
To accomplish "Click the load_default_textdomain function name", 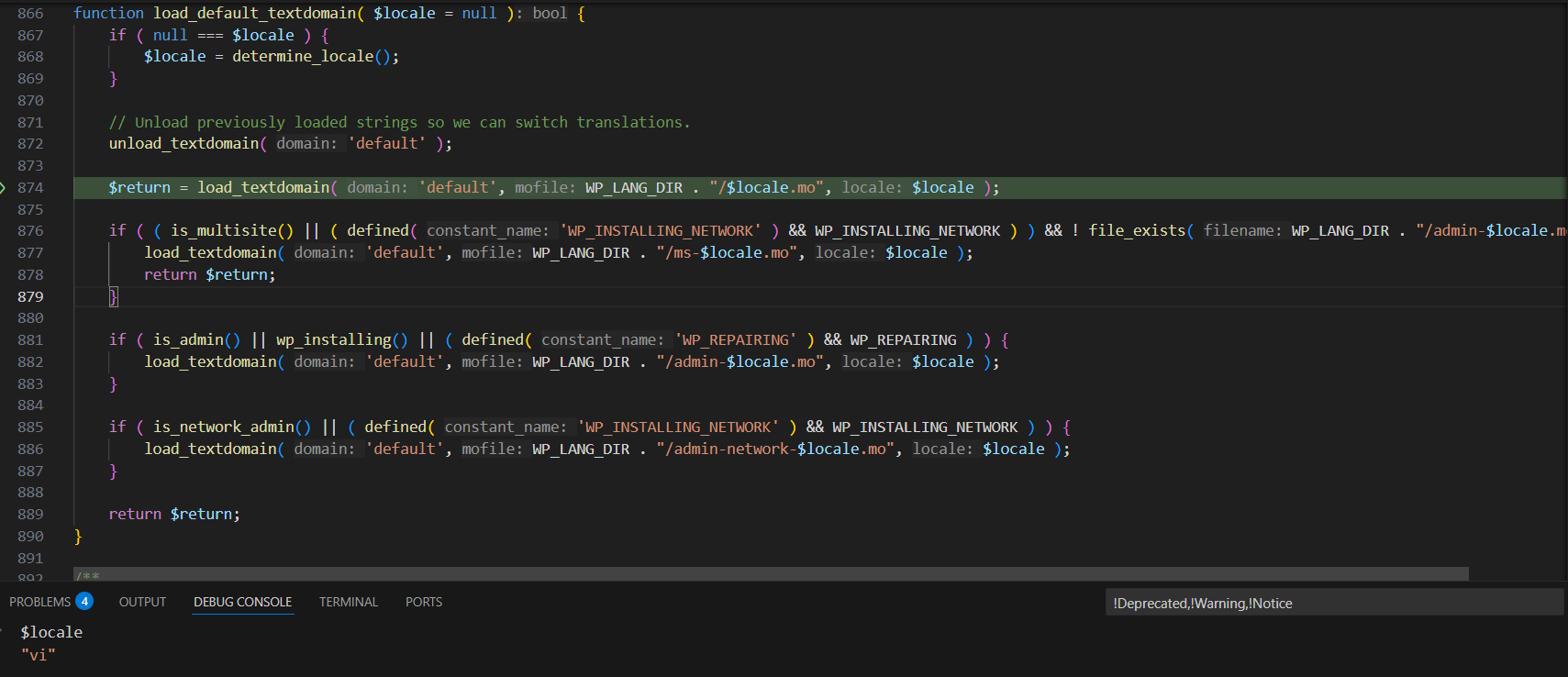I will [255, 13].
